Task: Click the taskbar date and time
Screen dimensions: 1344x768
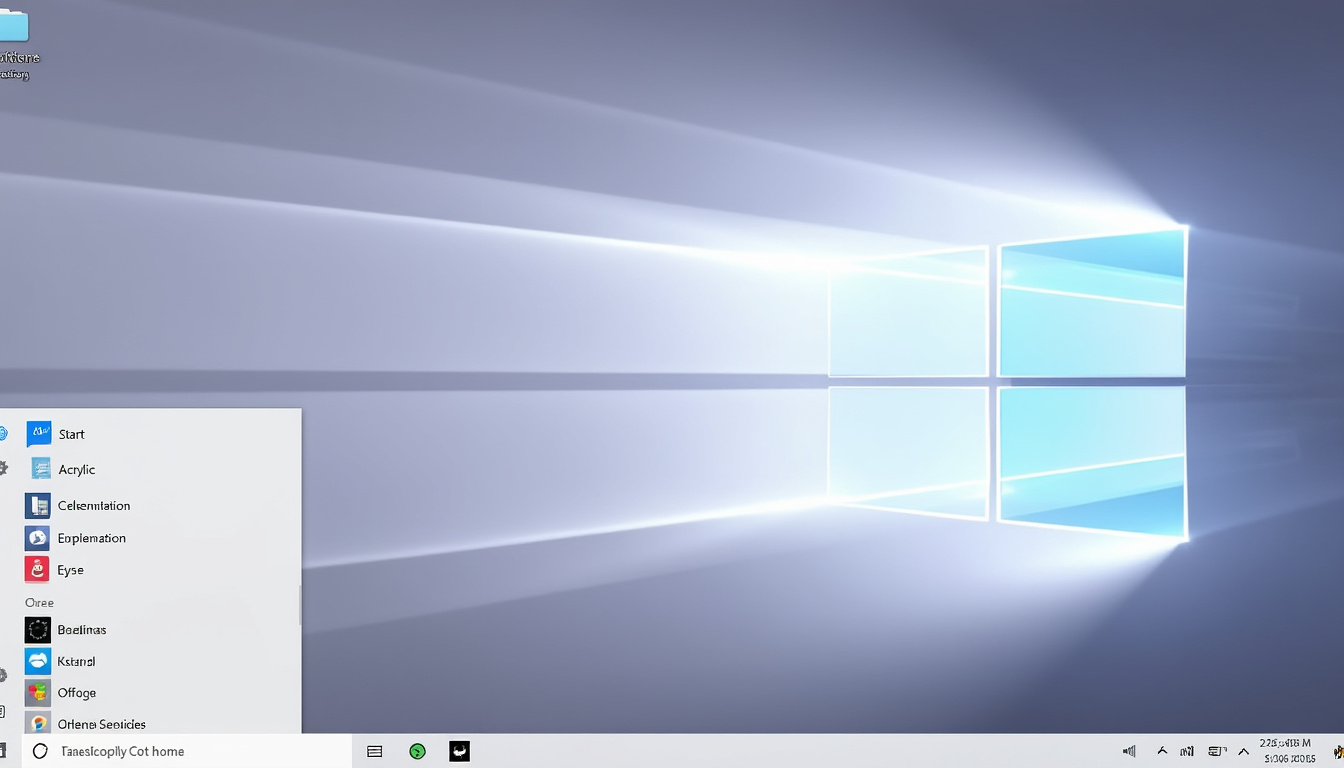Action: click(1287, 751)
